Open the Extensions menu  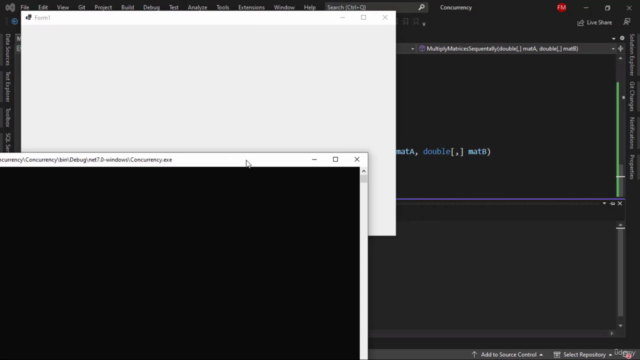[x=251, y=7]
